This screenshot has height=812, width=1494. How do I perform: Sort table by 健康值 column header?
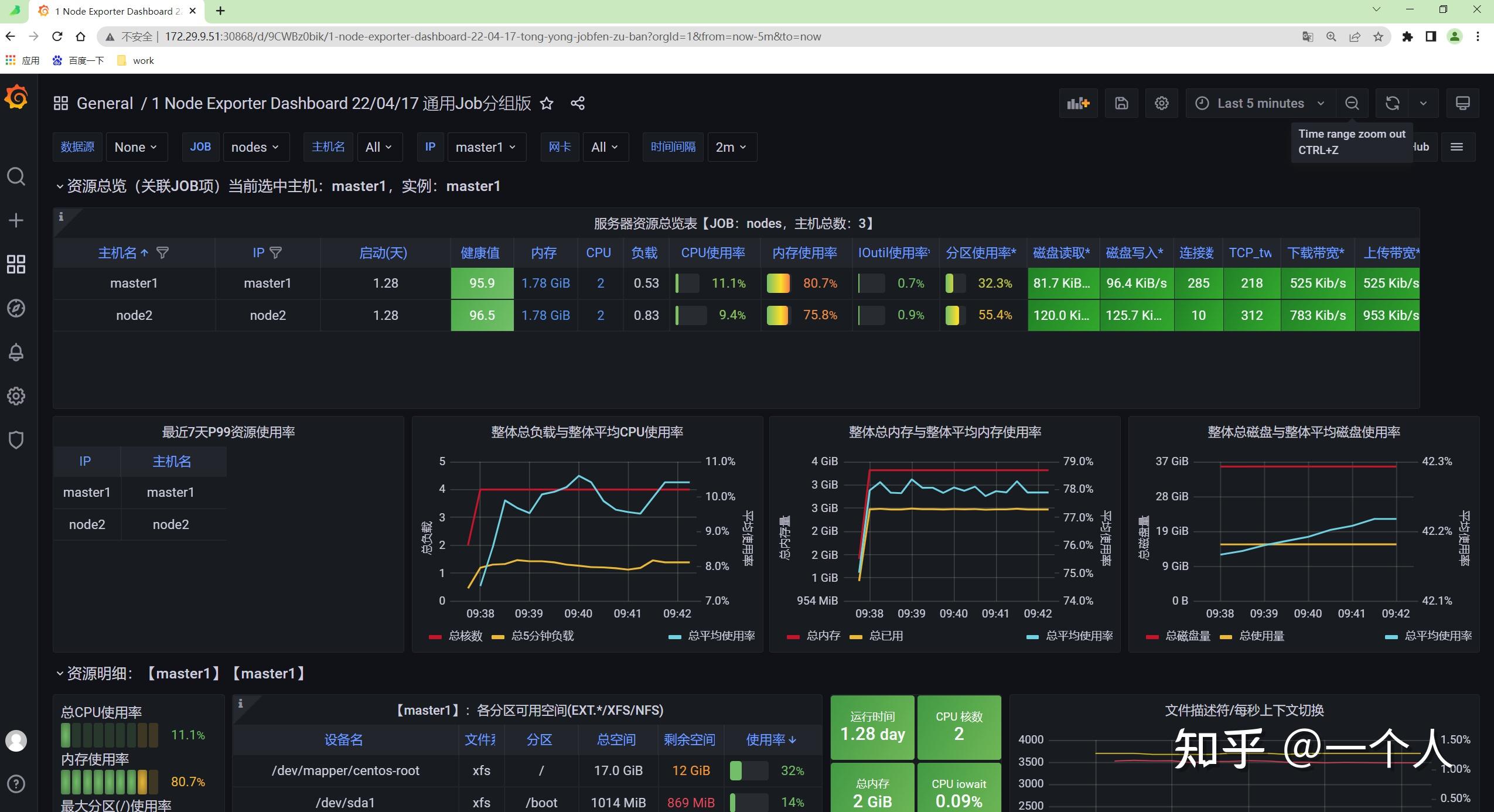point(480,253)
